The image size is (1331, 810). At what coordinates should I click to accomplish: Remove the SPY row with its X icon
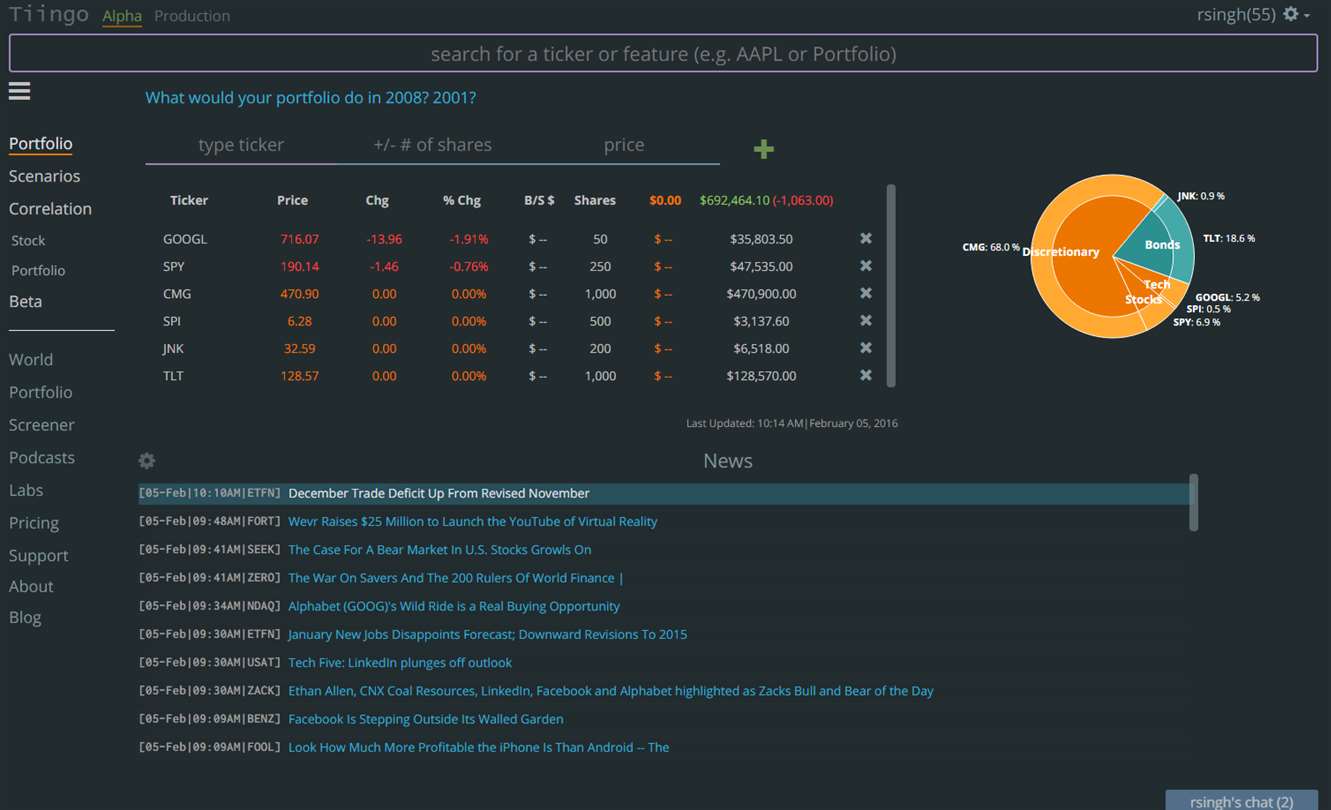(866, 266)
